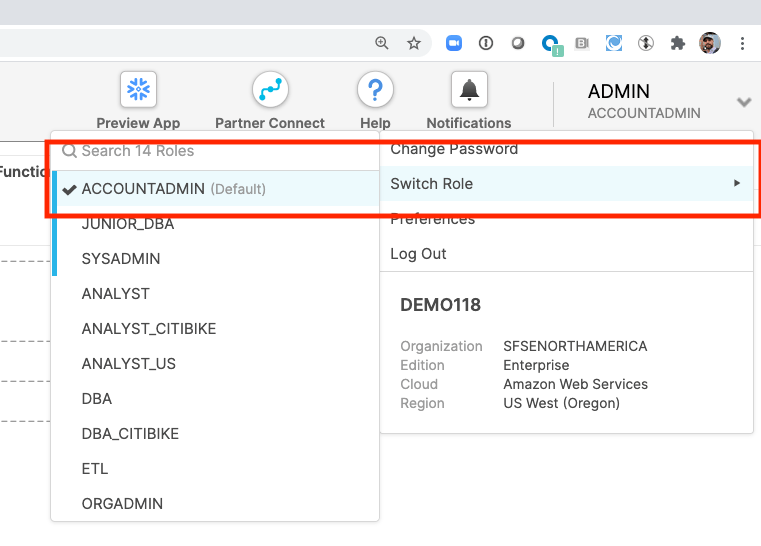Collapse the ADMIN user menu chevron
The image size is (761, 546).
[x=743, y=102]
